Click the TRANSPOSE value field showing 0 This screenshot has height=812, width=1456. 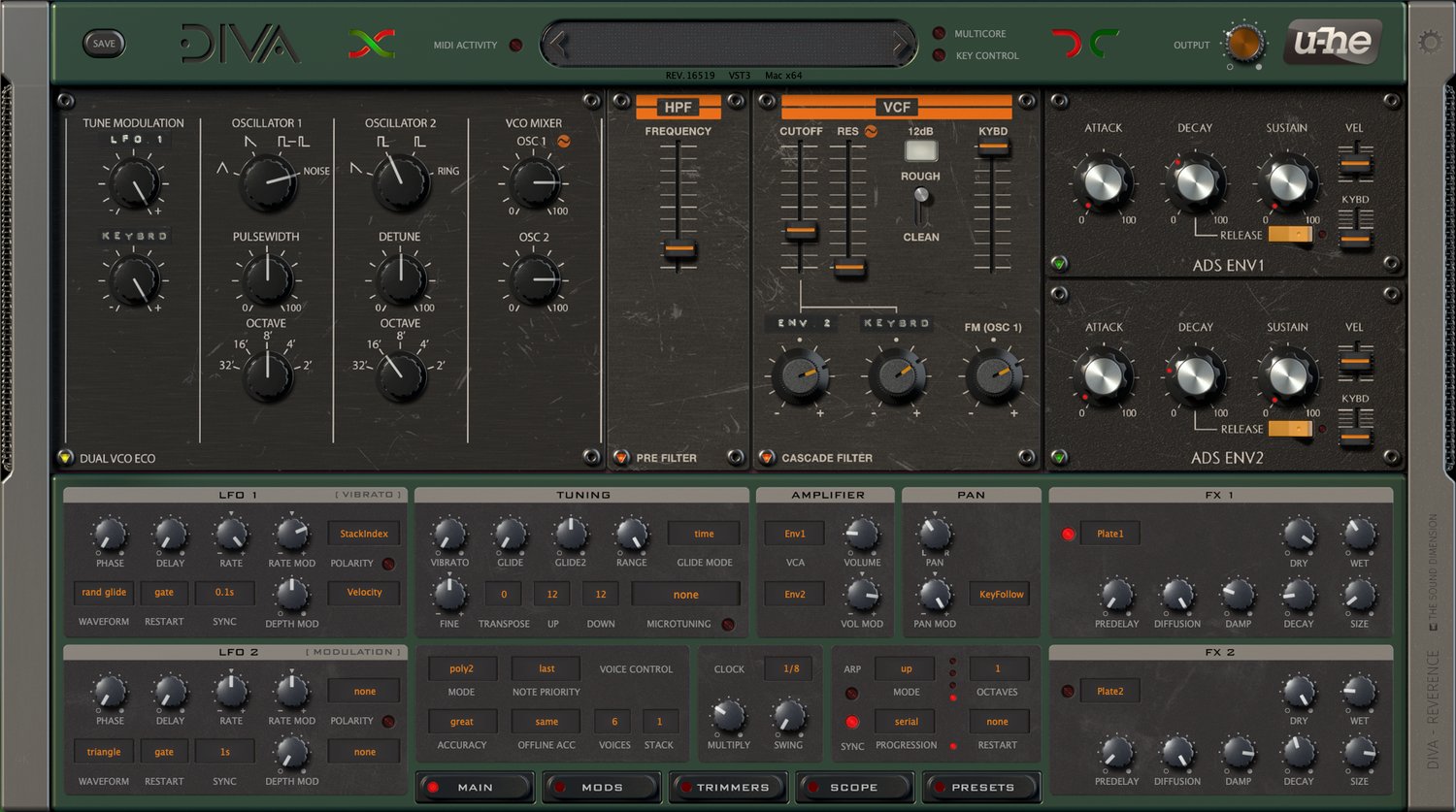coord(504,595)
